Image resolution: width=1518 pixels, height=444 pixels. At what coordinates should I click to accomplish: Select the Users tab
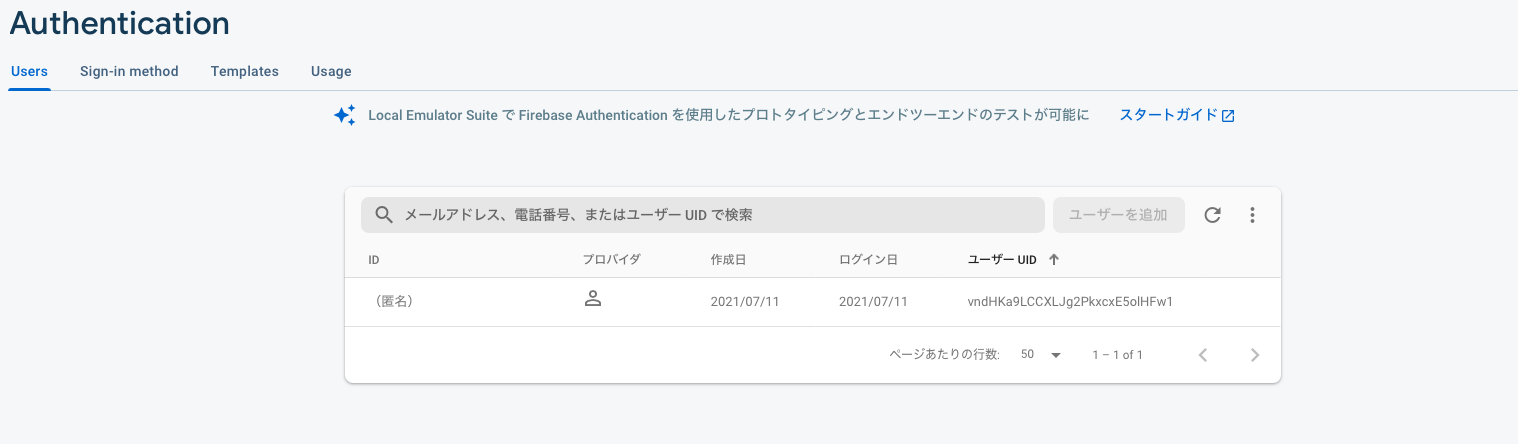pos(29,71)
